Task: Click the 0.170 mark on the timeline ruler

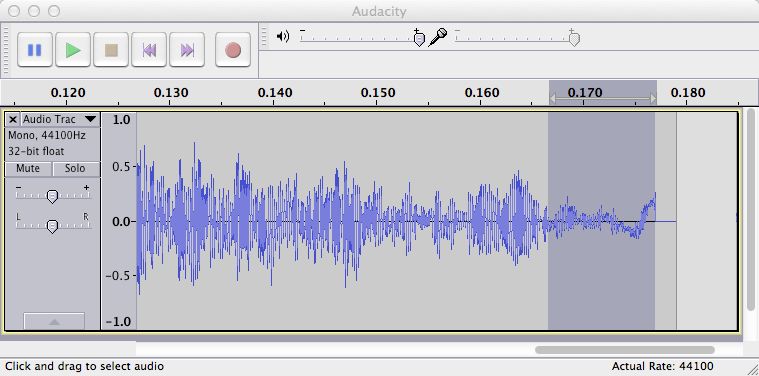Action: pyautogui.click(x=585, y=92)
